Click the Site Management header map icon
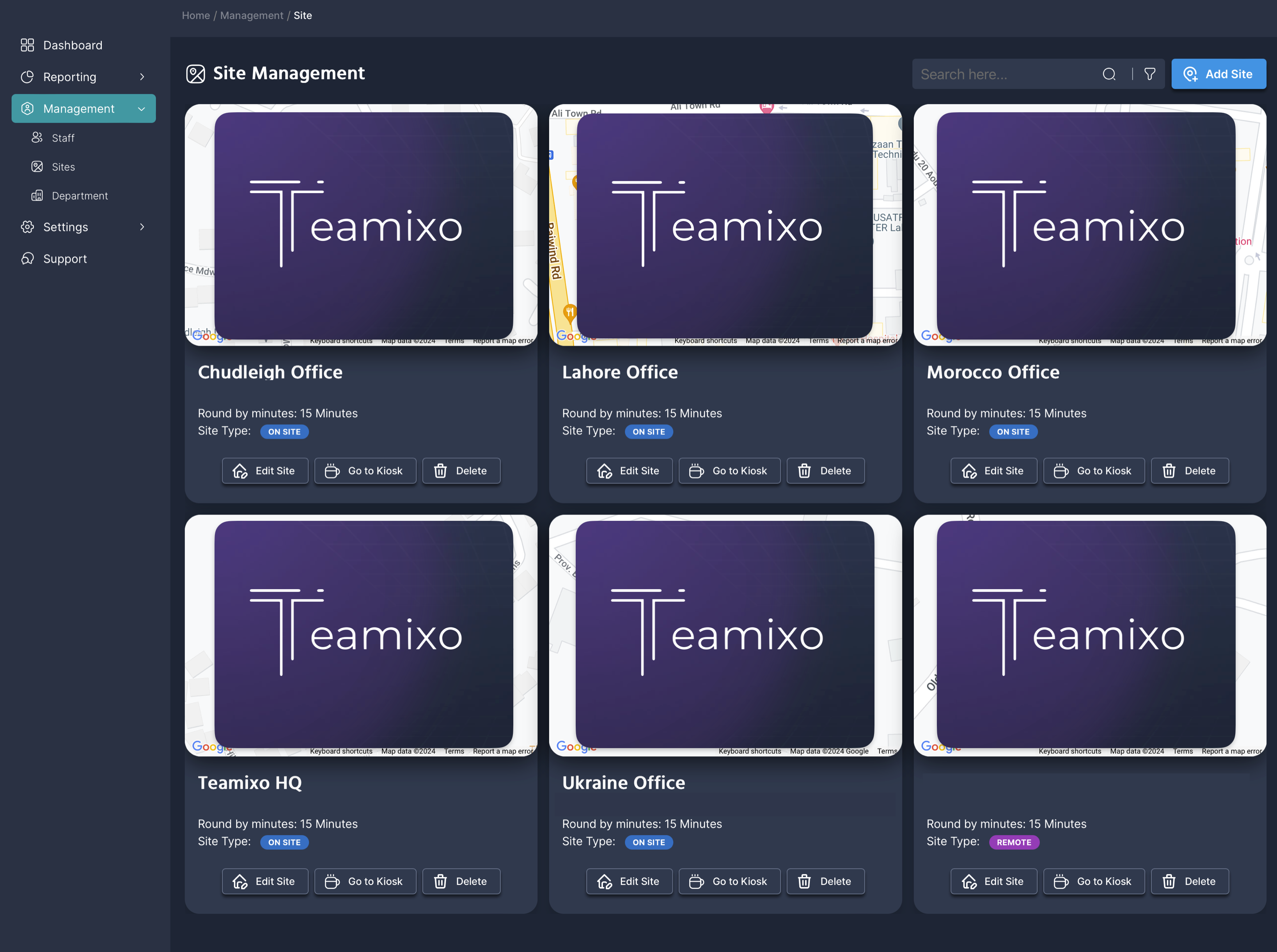 point(195,74)
